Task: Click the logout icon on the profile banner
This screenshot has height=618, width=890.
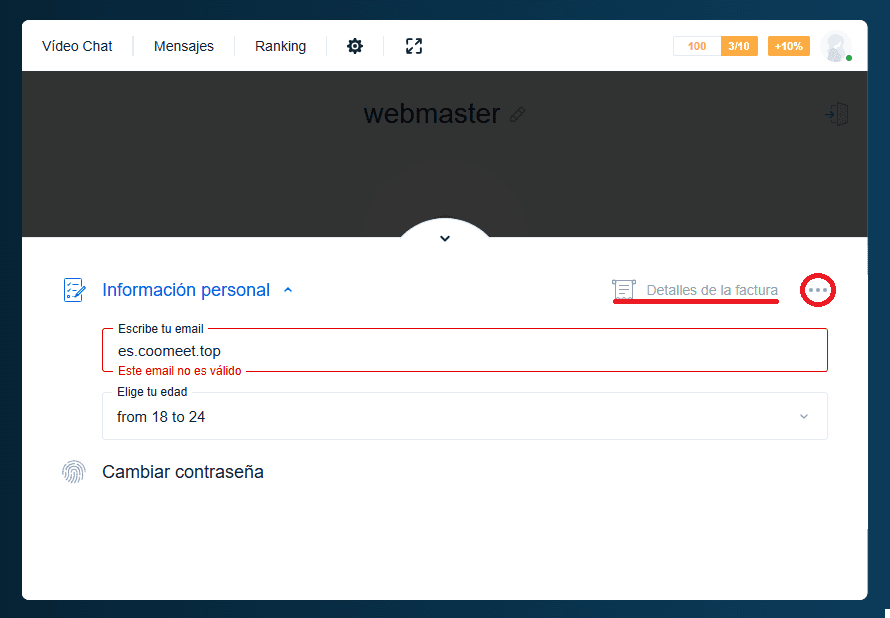Action: (x=837, y=114)
